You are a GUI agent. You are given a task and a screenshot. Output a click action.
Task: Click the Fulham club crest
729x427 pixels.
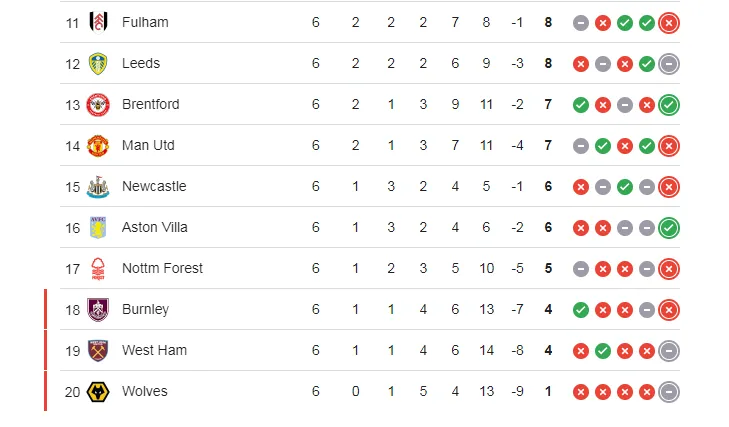click(98, 22)
